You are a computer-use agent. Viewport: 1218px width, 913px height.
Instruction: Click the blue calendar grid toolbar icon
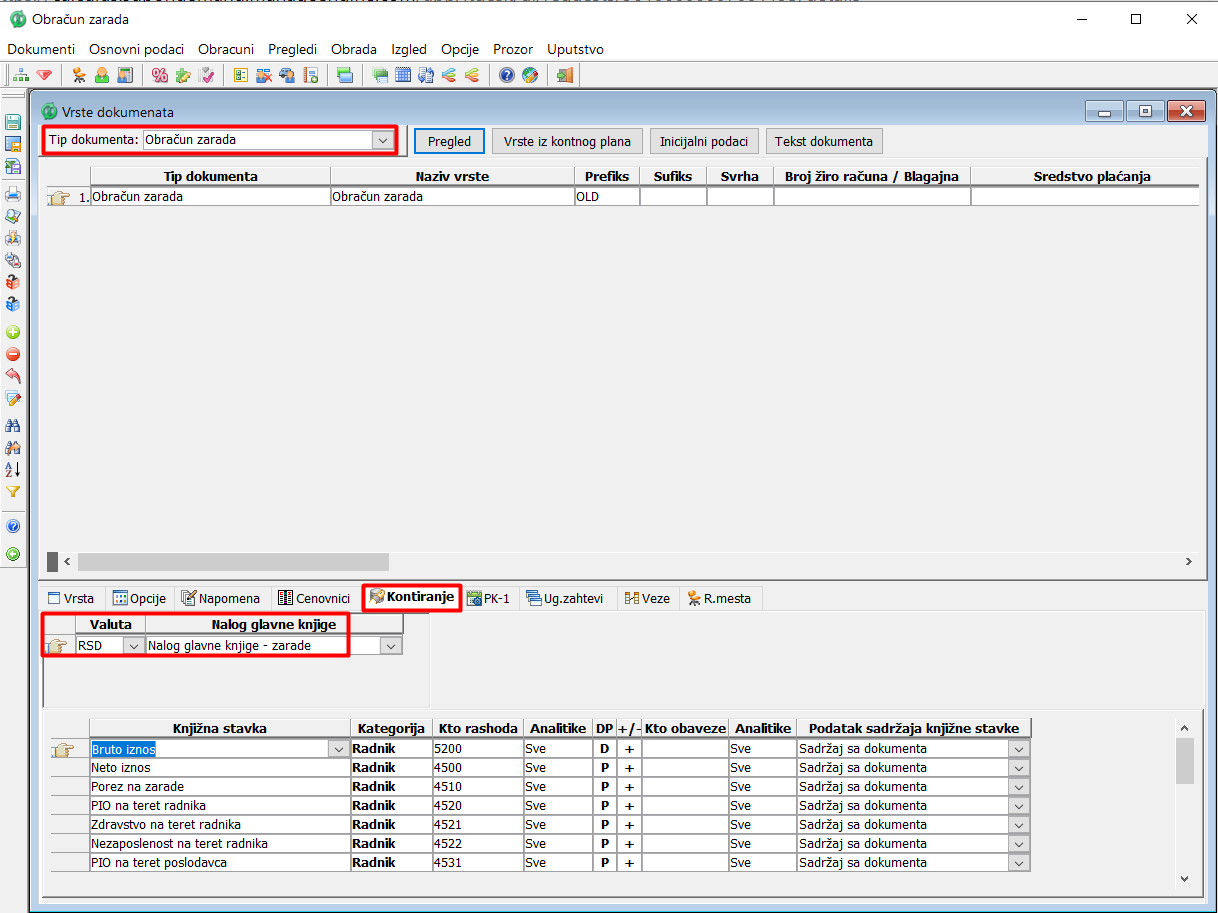[403, 75]
